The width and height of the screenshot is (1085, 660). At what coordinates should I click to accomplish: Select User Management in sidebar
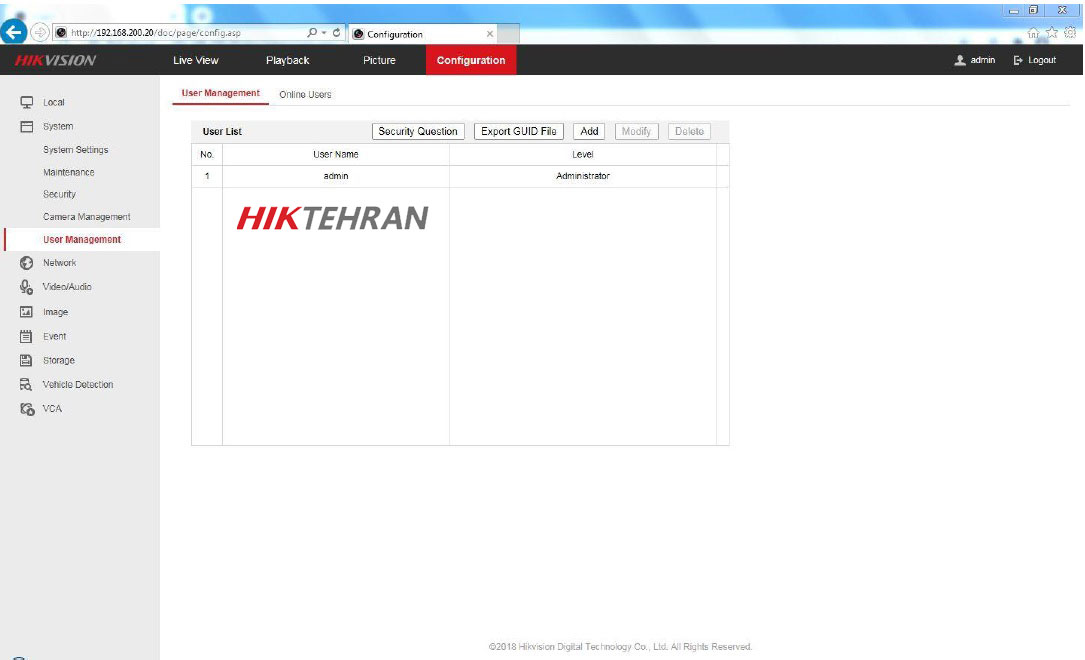(x=82, y=239)
